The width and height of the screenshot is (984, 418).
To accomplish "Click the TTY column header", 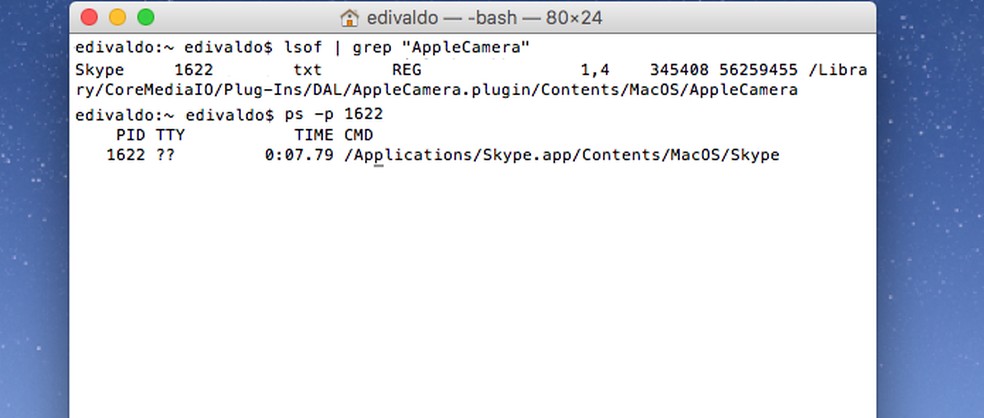I will coord(170,135).
